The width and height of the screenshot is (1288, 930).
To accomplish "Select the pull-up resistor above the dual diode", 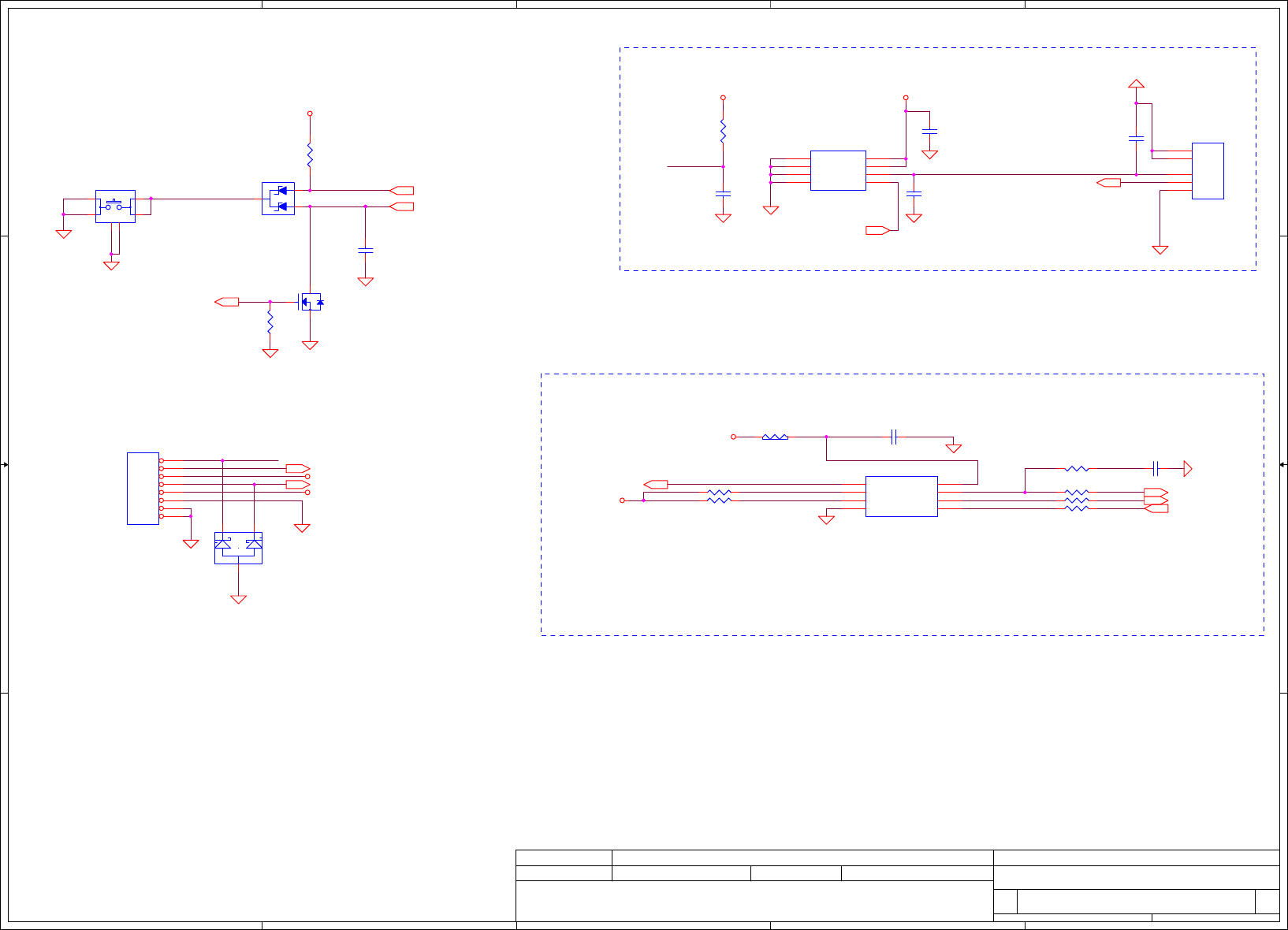I will pos(310,154).
